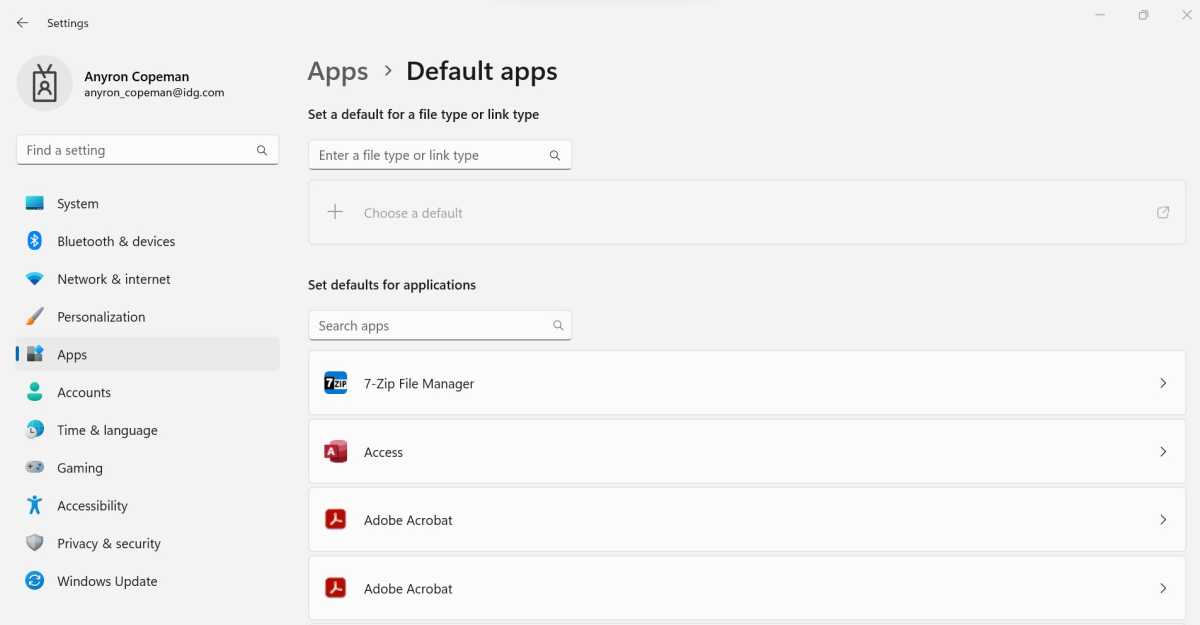Click the Windows Update sync icon
Screen dimensions: 1200x625
(x=35, y=581)
